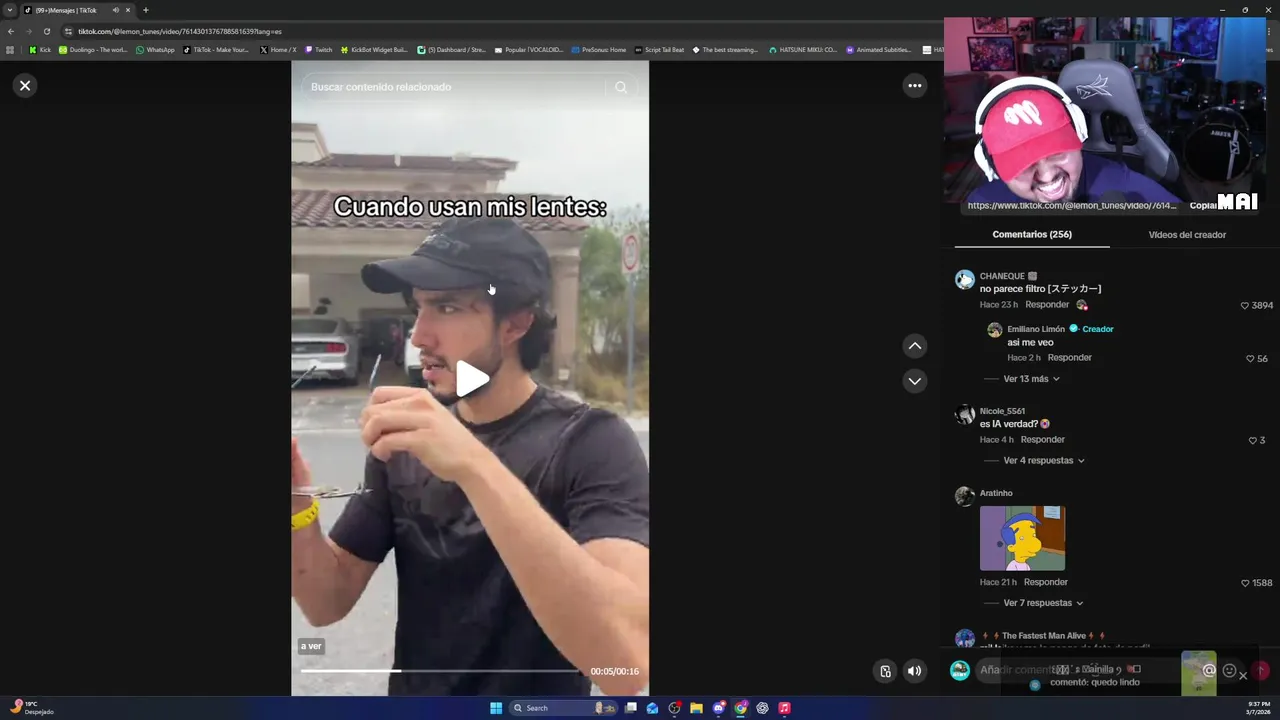Screen dimensions: 1280x720
Task: Open OBS Studio from the taskbar
Action: [675, 708]
